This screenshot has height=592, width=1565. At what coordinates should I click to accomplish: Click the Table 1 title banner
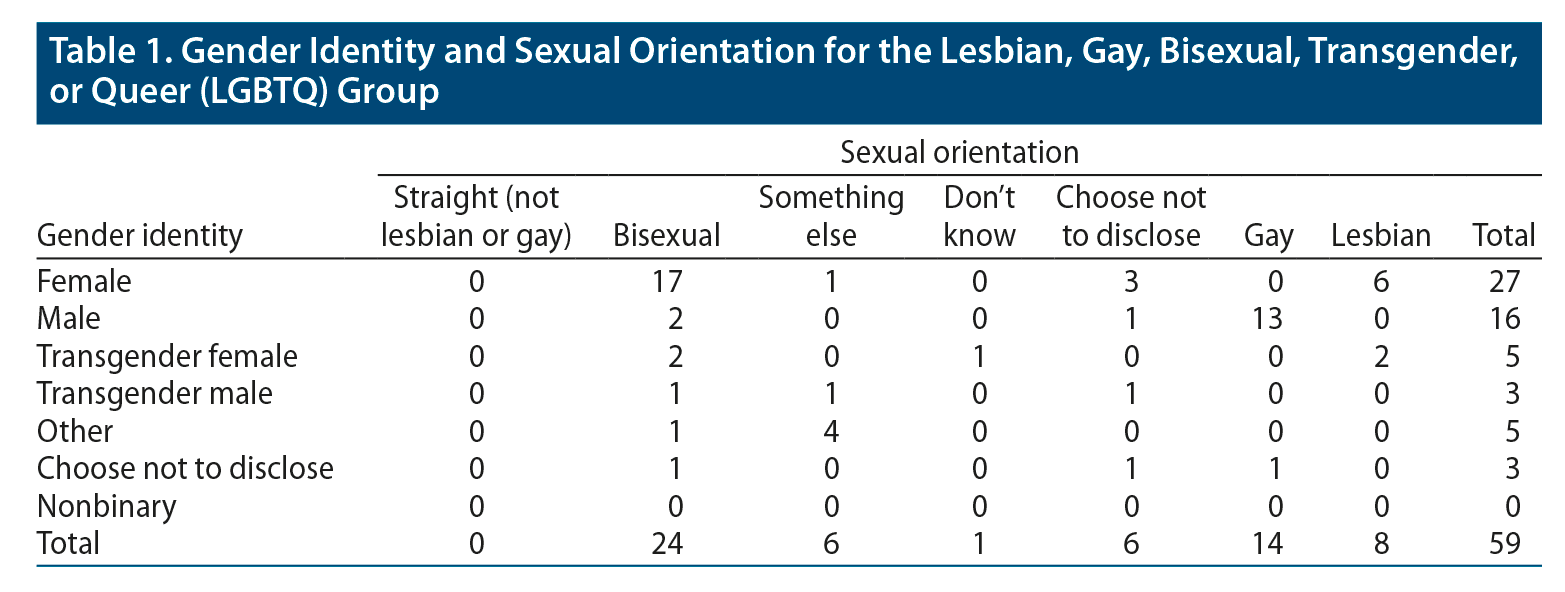(780, 70)
